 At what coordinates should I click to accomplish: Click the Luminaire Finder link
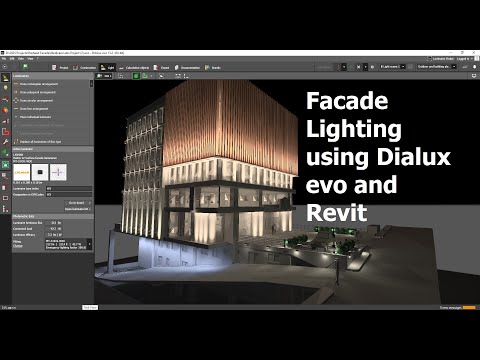[x=441, y=59]
